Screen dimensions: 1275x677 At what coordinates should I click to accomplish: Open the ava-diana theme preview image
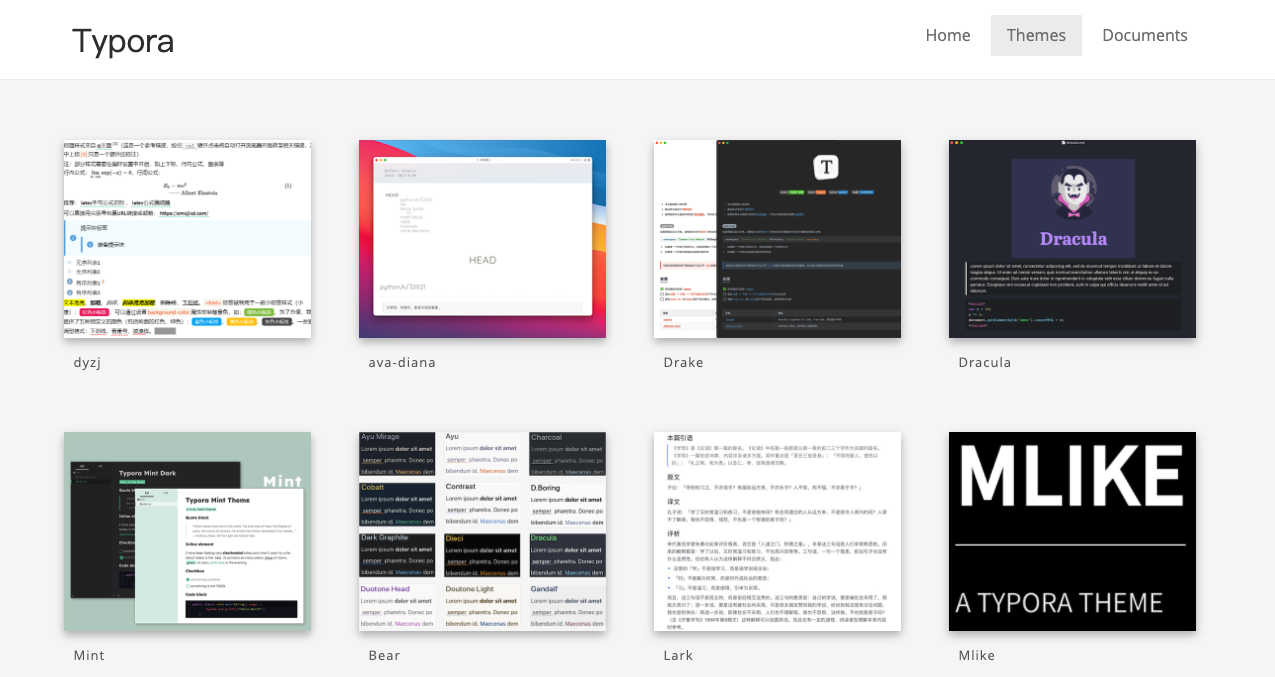[482, 239]
